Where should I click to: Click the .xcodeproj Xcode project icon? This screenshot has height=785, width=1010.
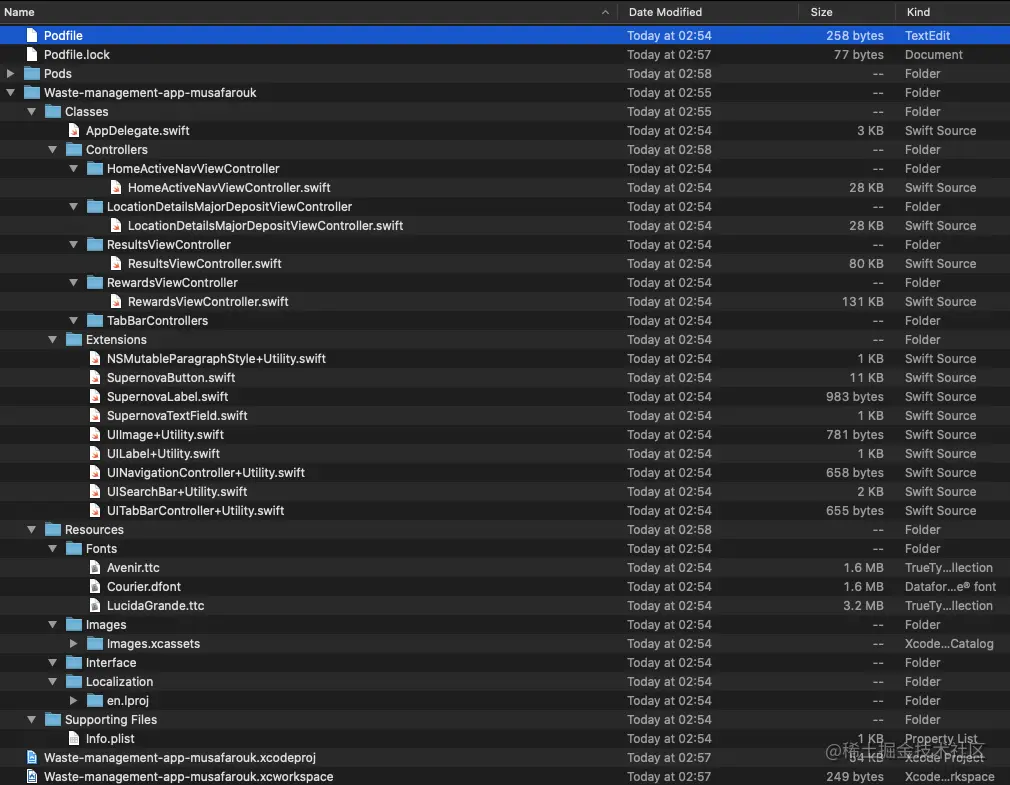[x=32, y=757]
